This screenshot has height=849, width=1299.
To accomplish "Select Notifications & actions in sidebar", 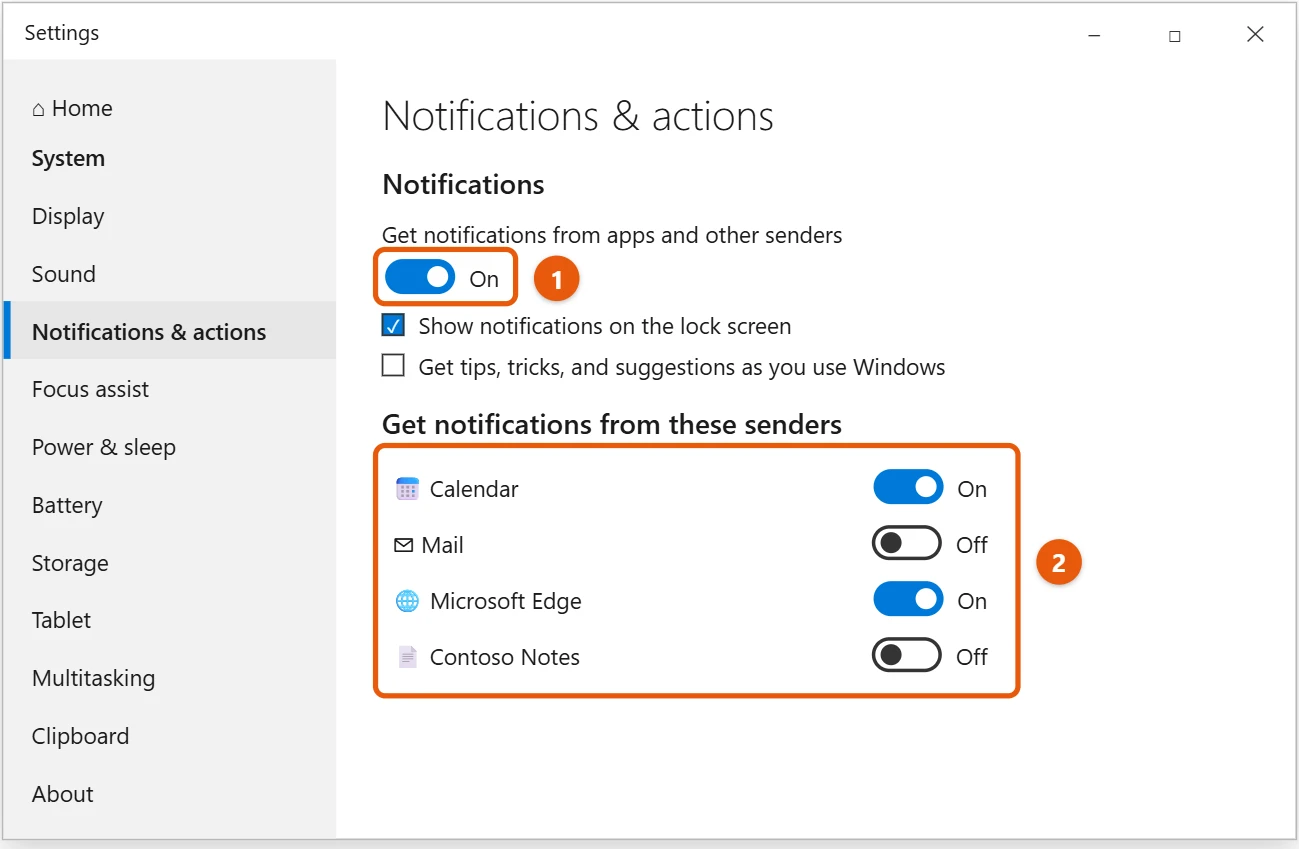I will point(170,331).
